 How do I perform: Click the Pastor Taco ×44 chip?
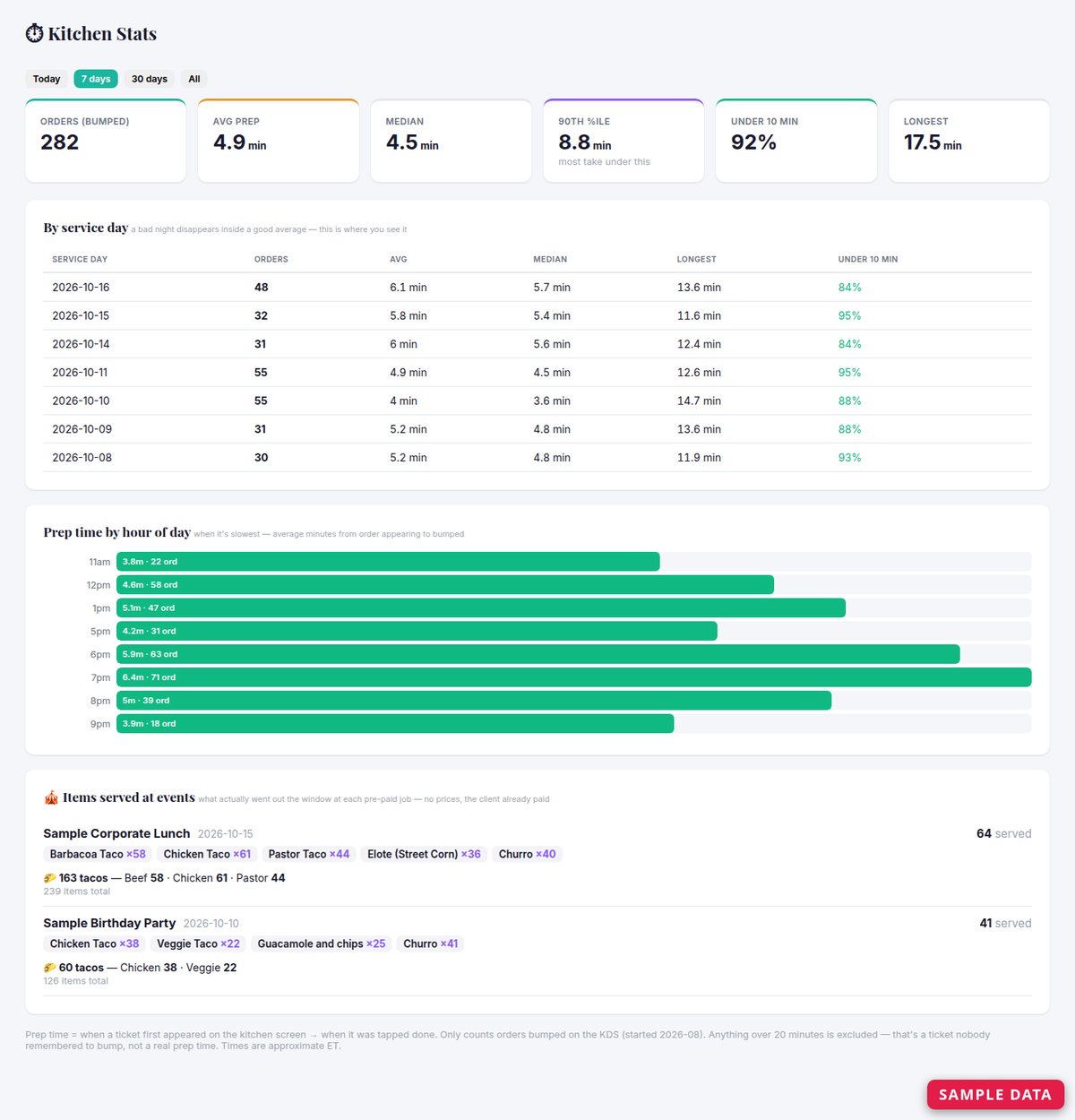click(309, 854)
